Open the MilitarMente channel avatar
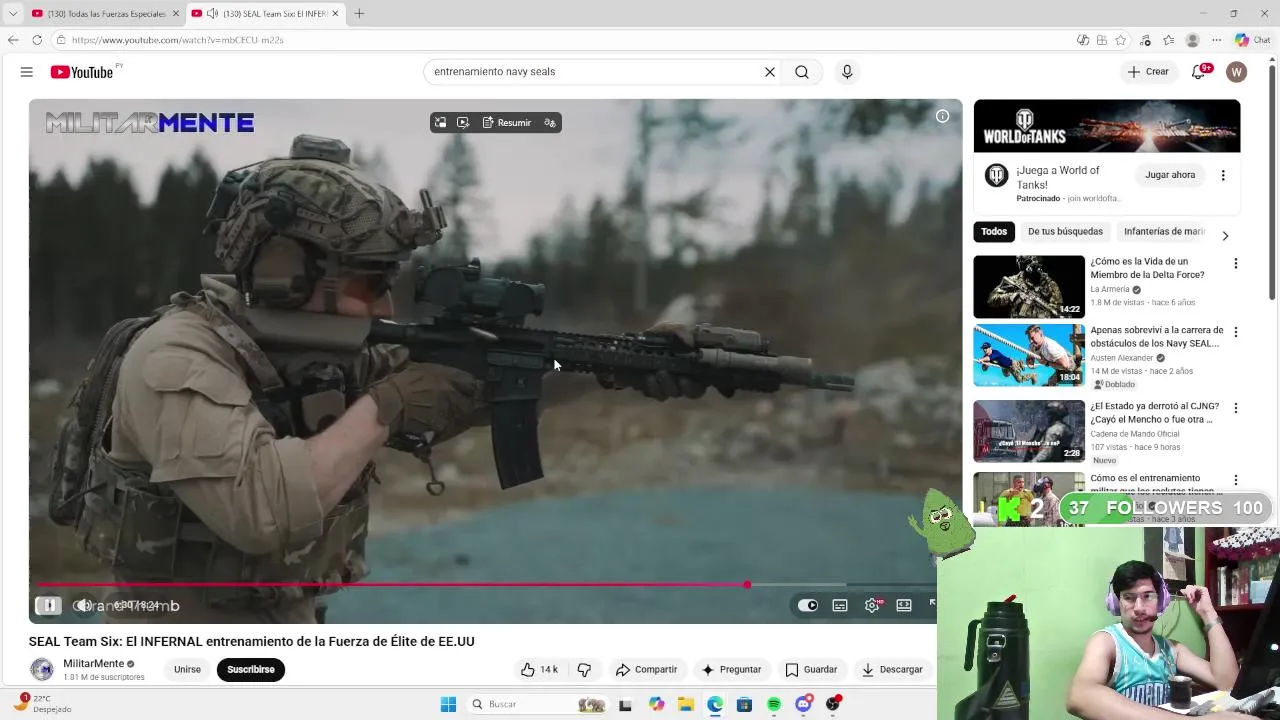The image size is (1280, 720). point(42,670)
